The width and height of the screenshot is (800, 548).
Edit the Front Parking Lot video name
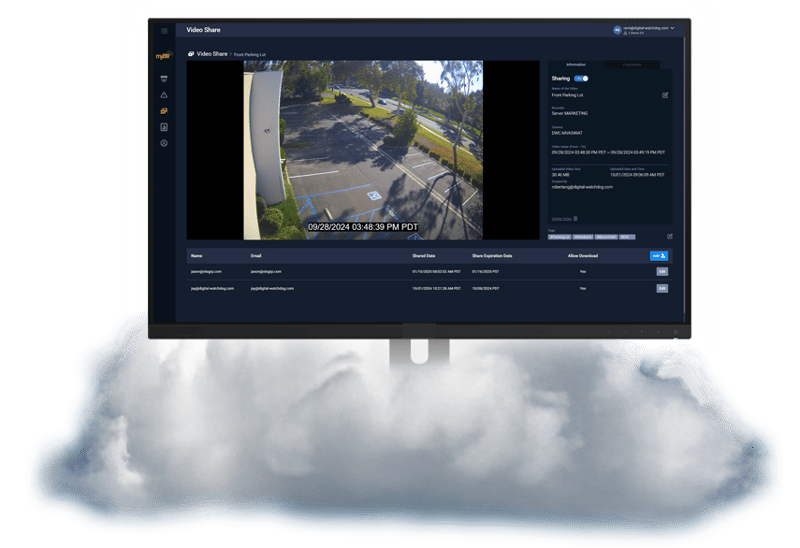[665, 95]
